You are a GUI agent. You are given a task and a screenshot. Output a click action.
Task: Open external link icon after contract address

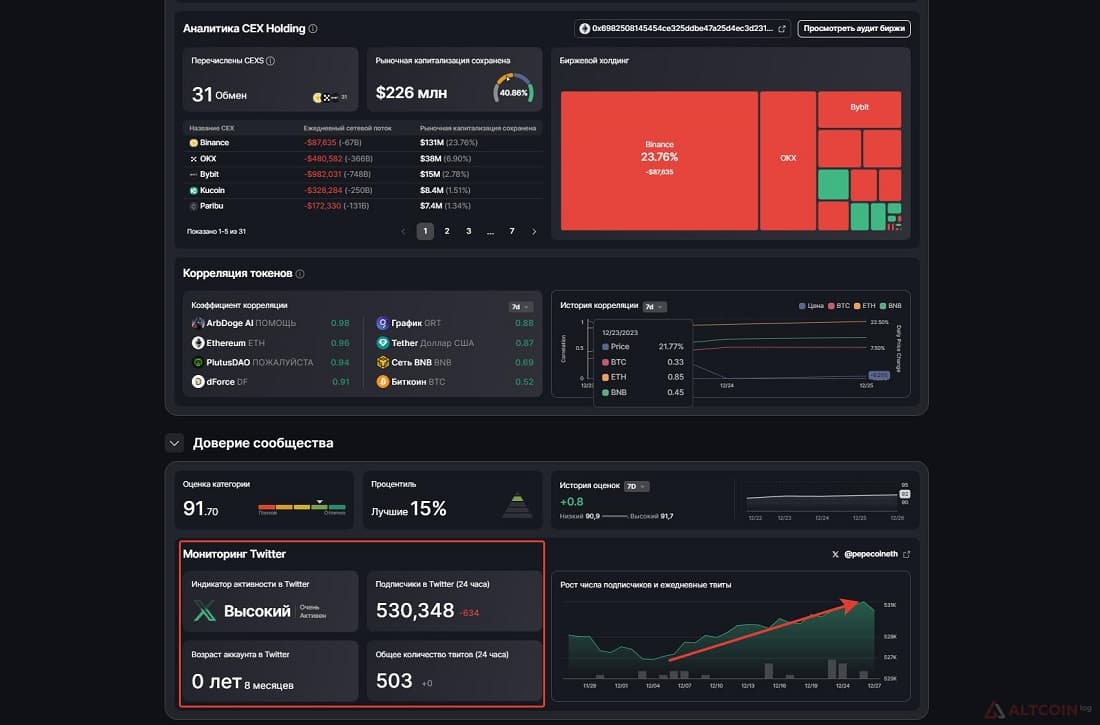(x=782, y=29)
